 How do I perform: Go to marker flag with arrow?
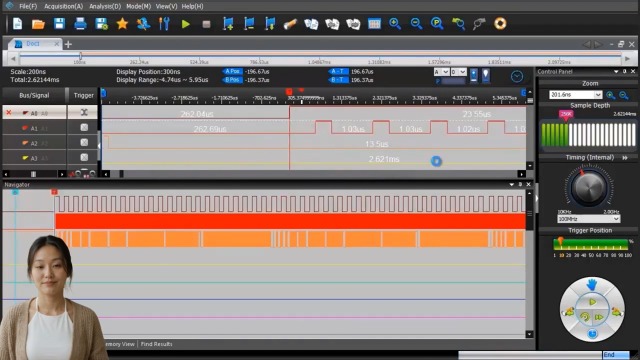tap(270, 24)
